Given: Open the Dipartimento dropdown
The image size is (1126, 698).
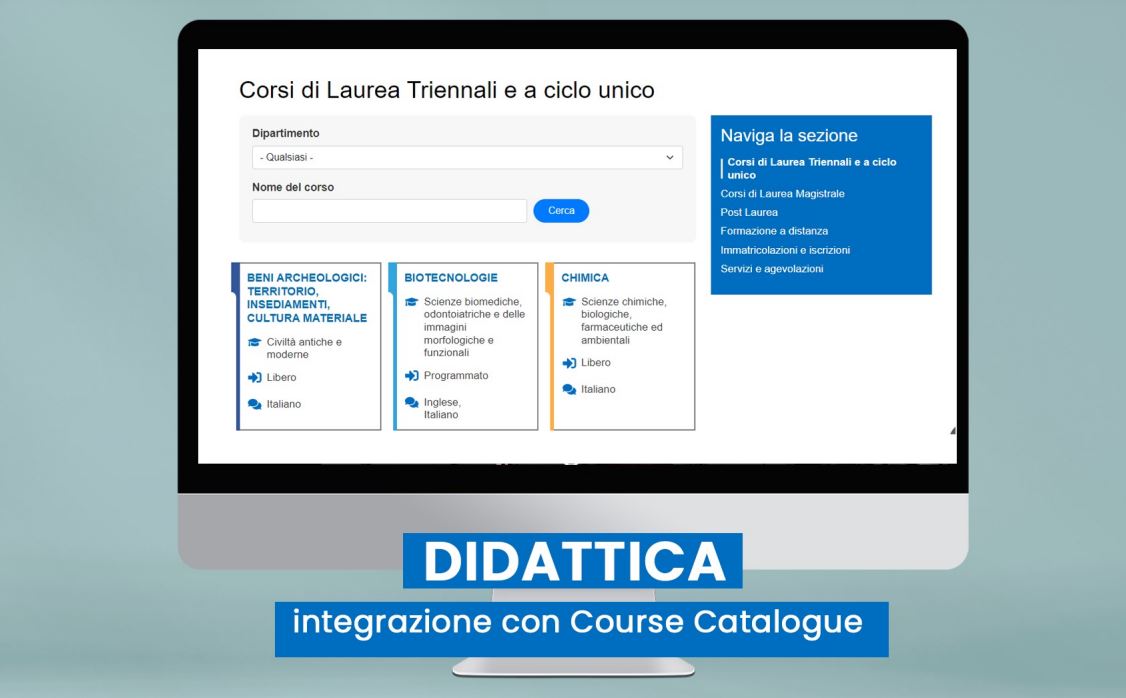Looking at the screenshot, I should click(467, 157).
